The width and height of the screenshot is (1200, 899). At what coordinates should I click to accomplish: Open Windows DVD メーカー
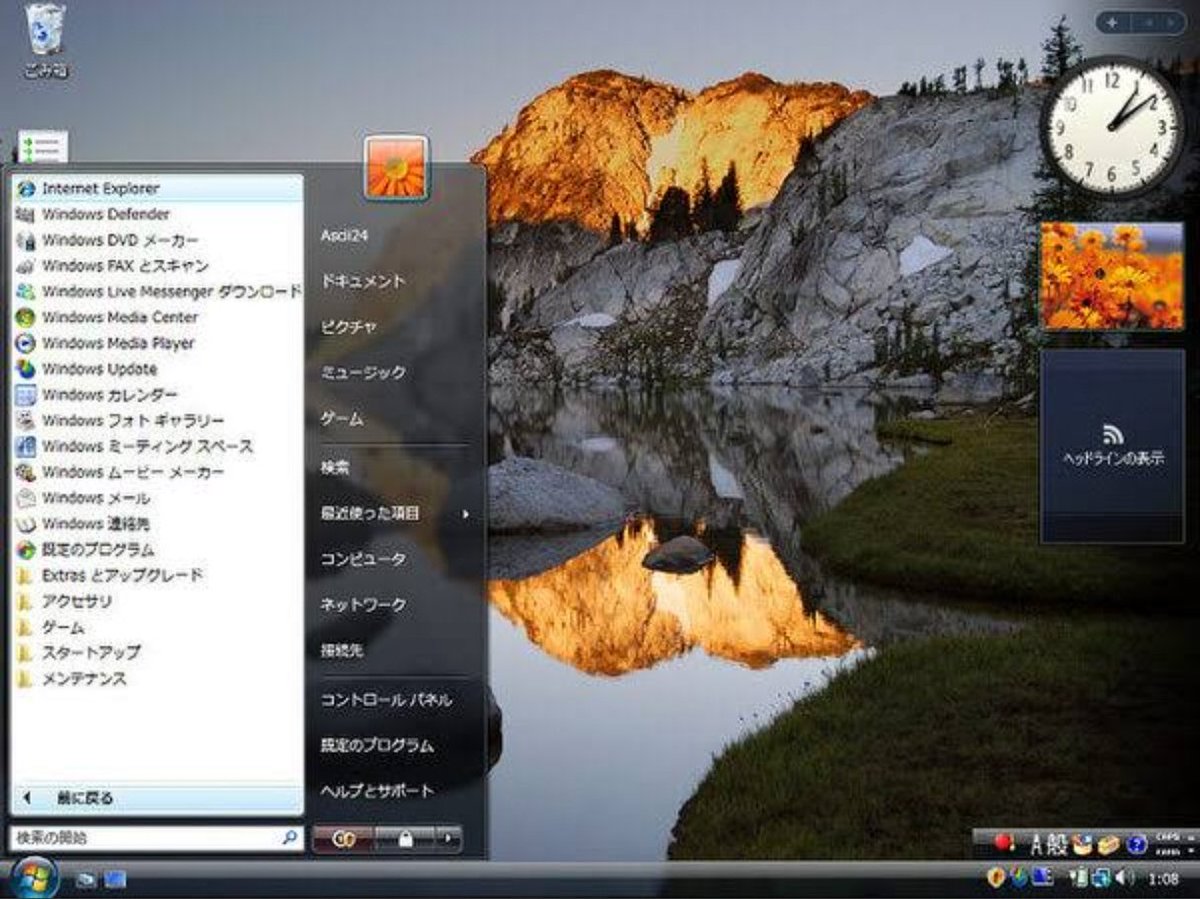pos(157,240)
